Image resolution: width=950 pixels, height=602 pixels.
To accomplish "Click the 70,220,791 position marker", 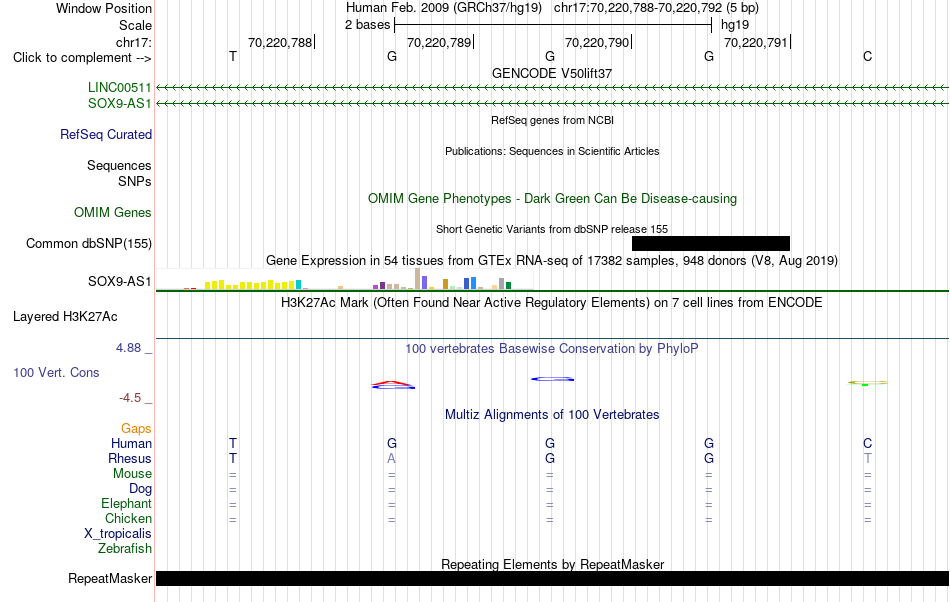I will (756, 42).
